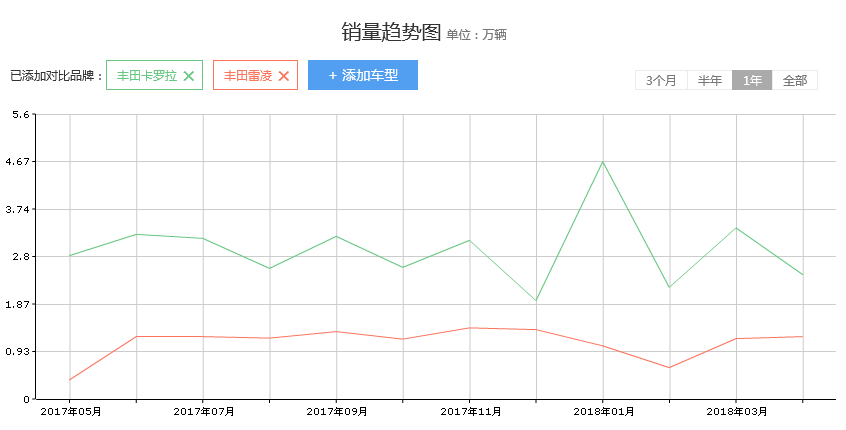Screen dimensions: 846x430
Task: Click the 2018年03月 x-axis label
Action: click(x=736, y=411)
